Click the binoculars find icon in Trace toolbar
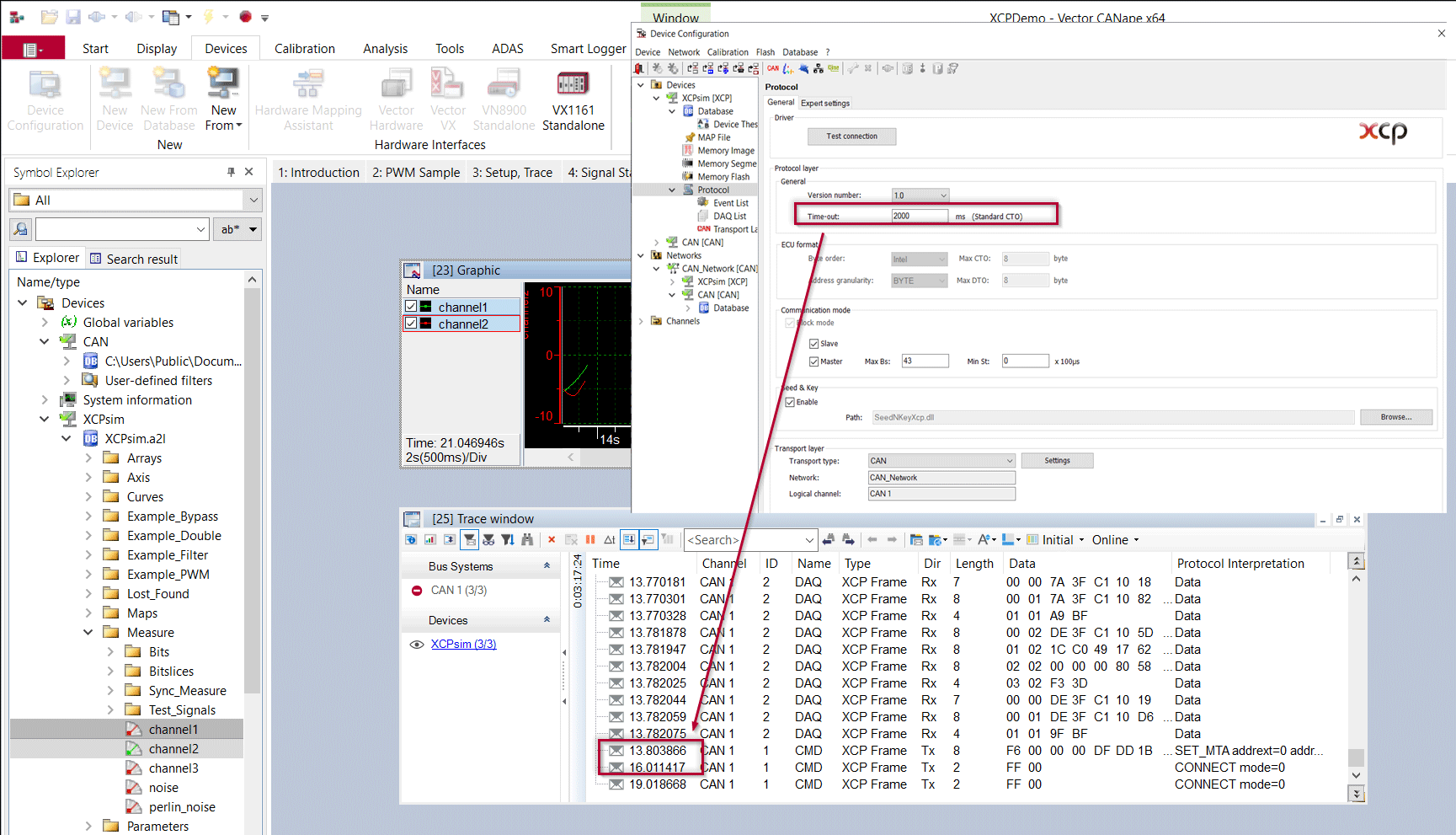Viewport: 1456px width, 835px height. click(x=527, y=540)
